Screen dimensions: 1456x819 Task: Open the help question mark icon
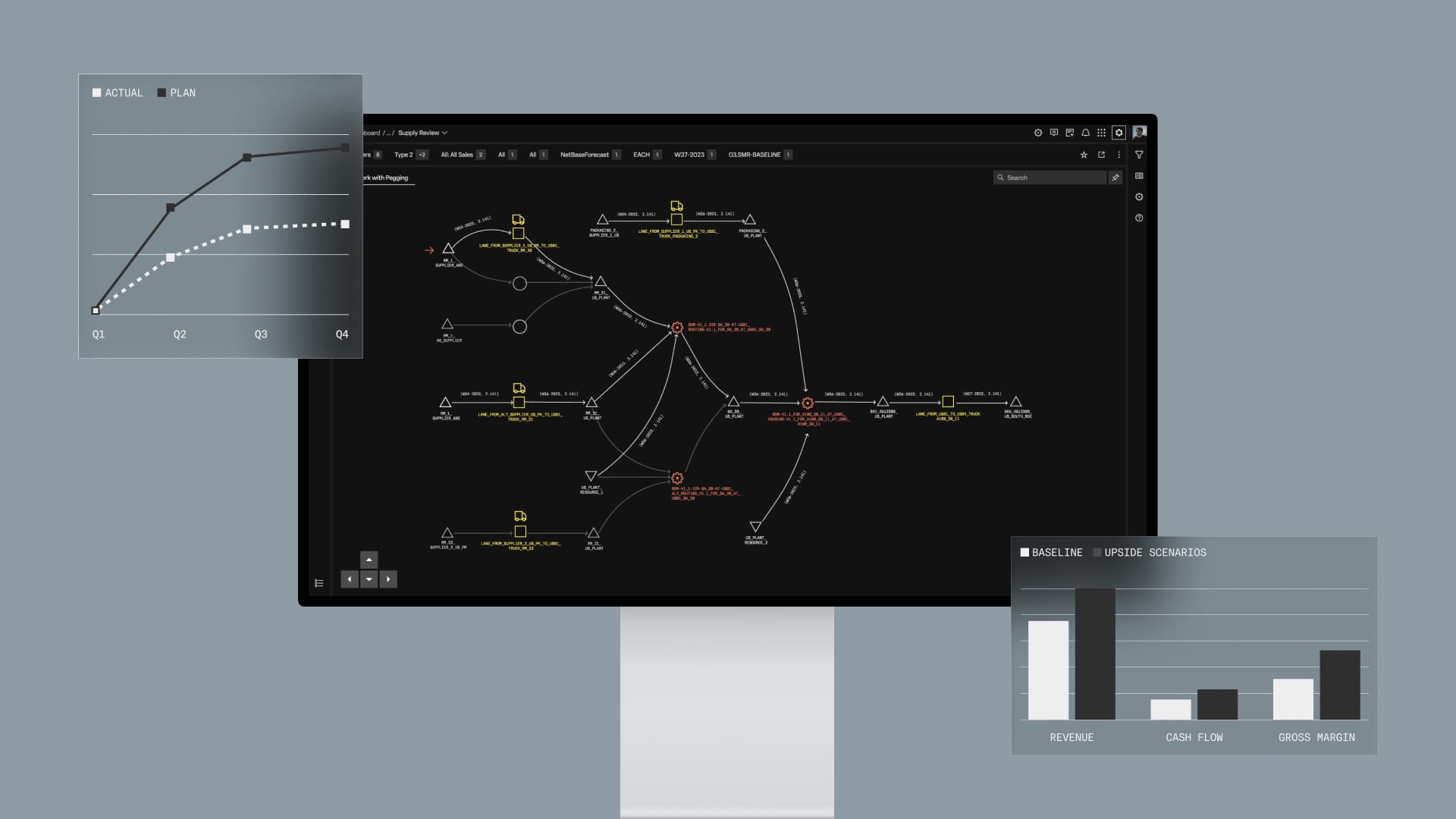pos(1139,218)
